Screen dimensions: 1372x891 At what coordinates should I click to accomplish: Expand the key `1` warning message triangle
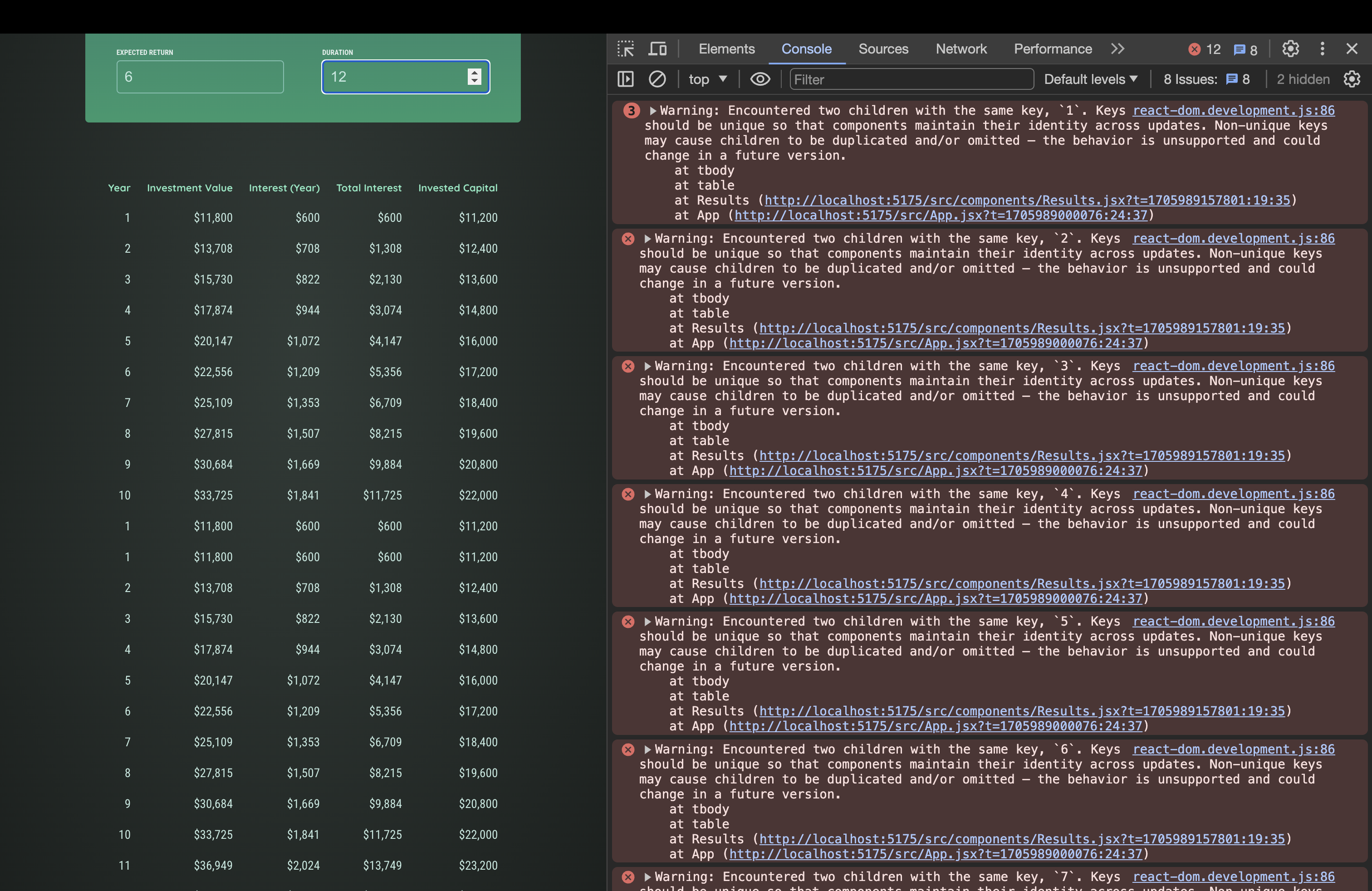point(652,111)
